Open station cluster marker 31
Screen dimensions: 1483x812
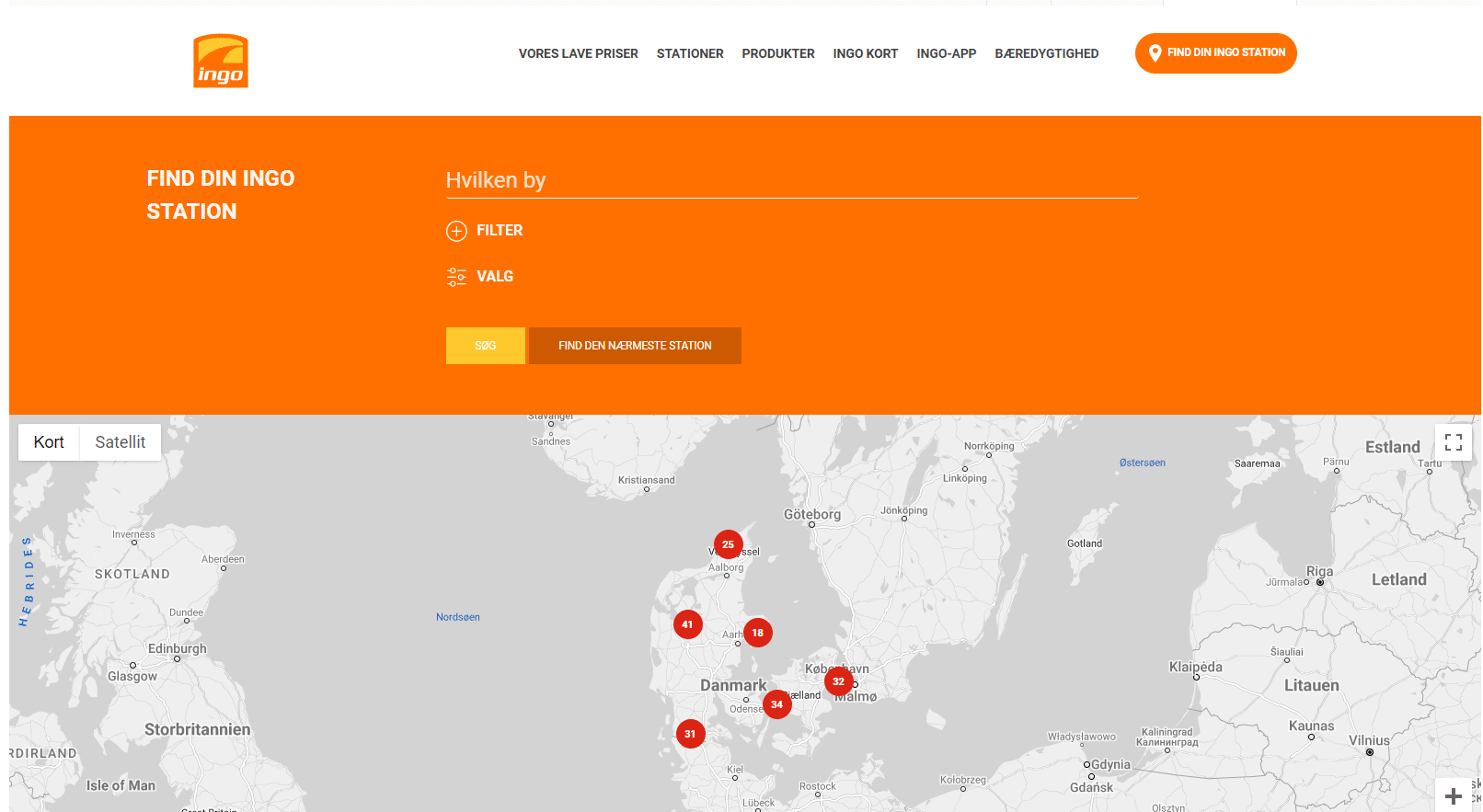click(691, 734)
